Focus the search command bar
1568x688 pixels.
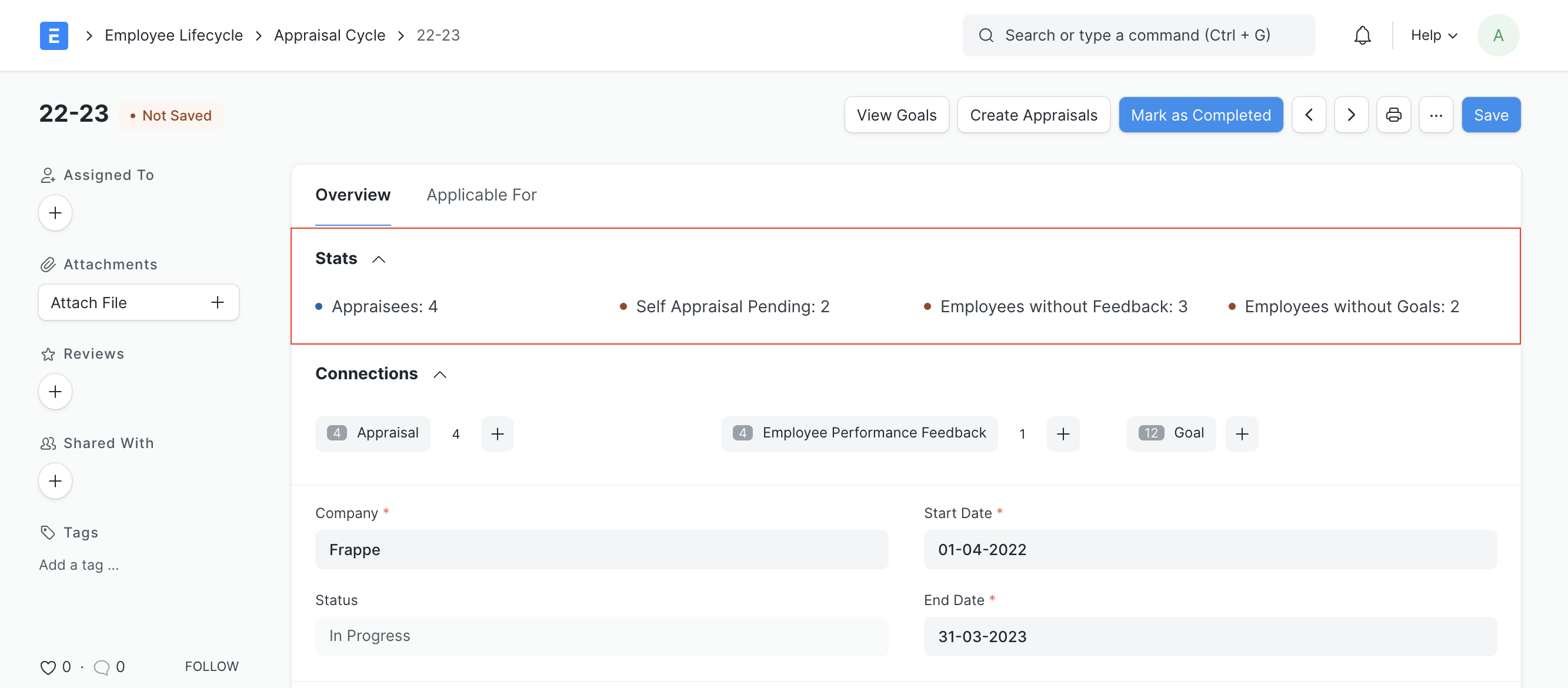[1138, 35]
